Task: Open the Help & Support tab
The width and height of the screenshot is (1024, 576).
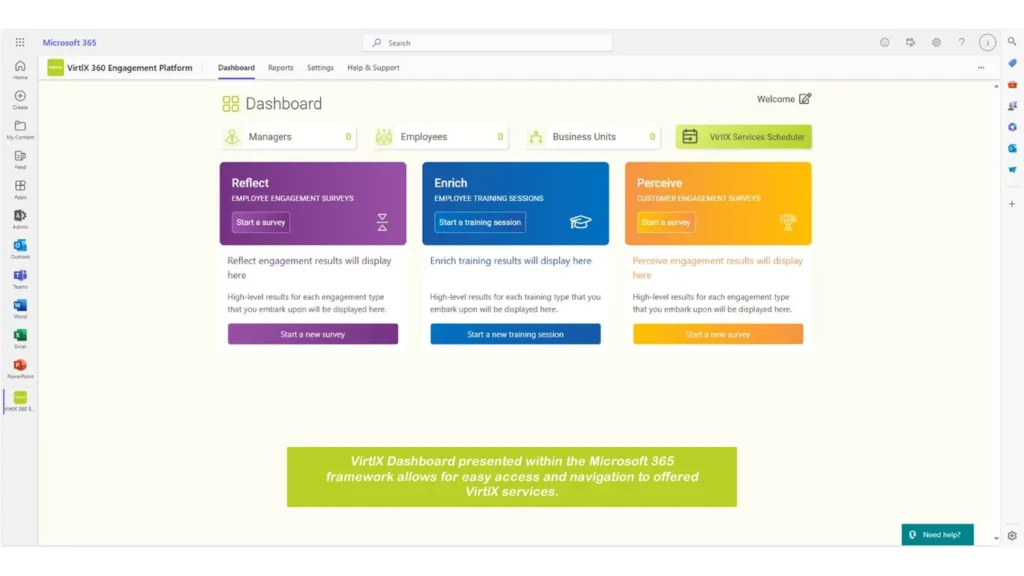Action: pos(371,67)
